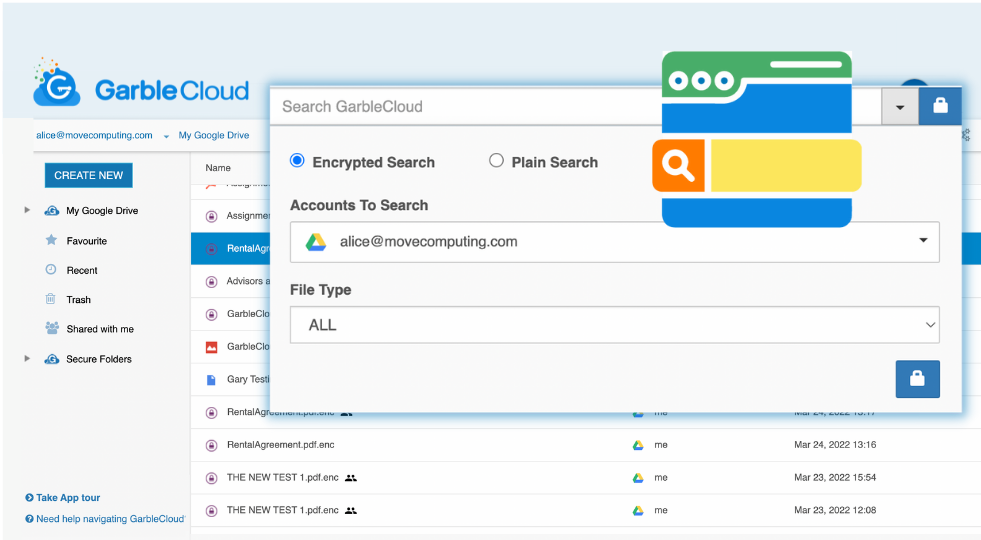The width and height of the screenshot is (981, 540).
Task: Click the lock button below File Type
Action: coord(917,379)
